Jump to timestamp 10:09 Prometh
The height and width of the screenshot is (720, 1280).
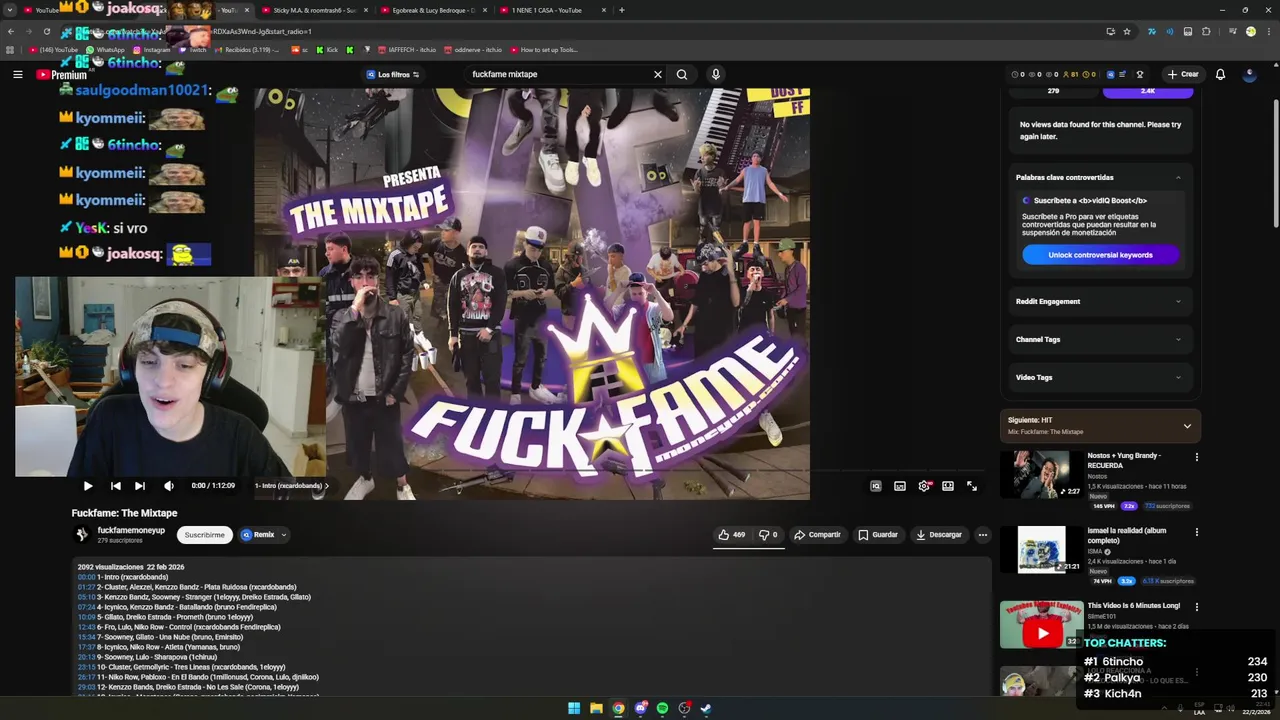click(86, 617)
